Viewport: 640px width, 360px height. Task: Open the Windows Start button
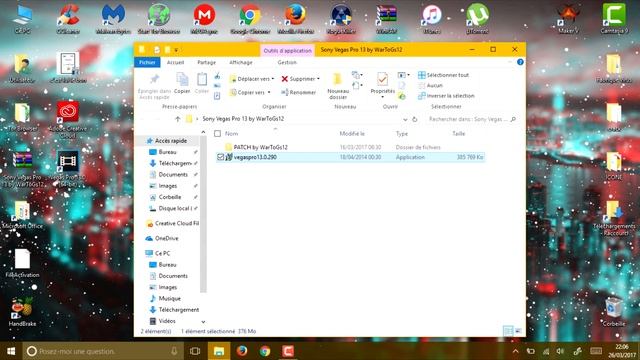(x=11, y=351)
